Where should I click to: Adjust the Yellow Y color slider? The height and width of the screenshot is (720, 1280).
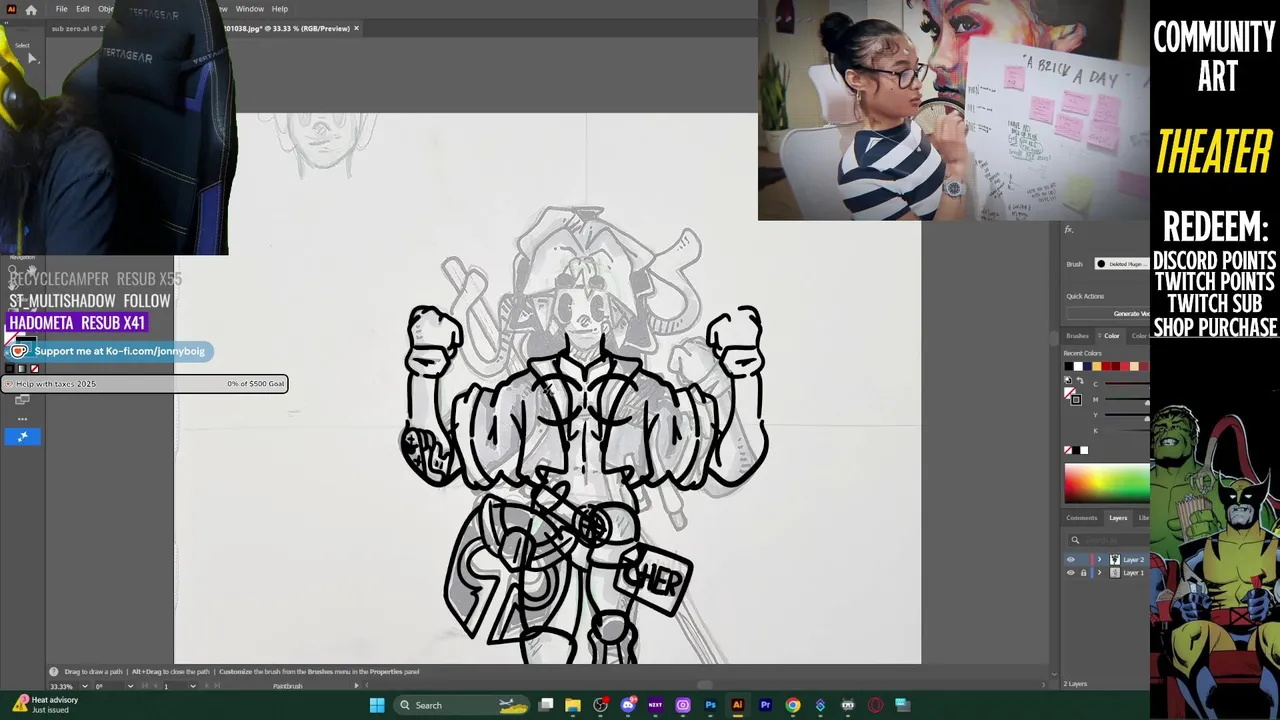[1126, 415]
